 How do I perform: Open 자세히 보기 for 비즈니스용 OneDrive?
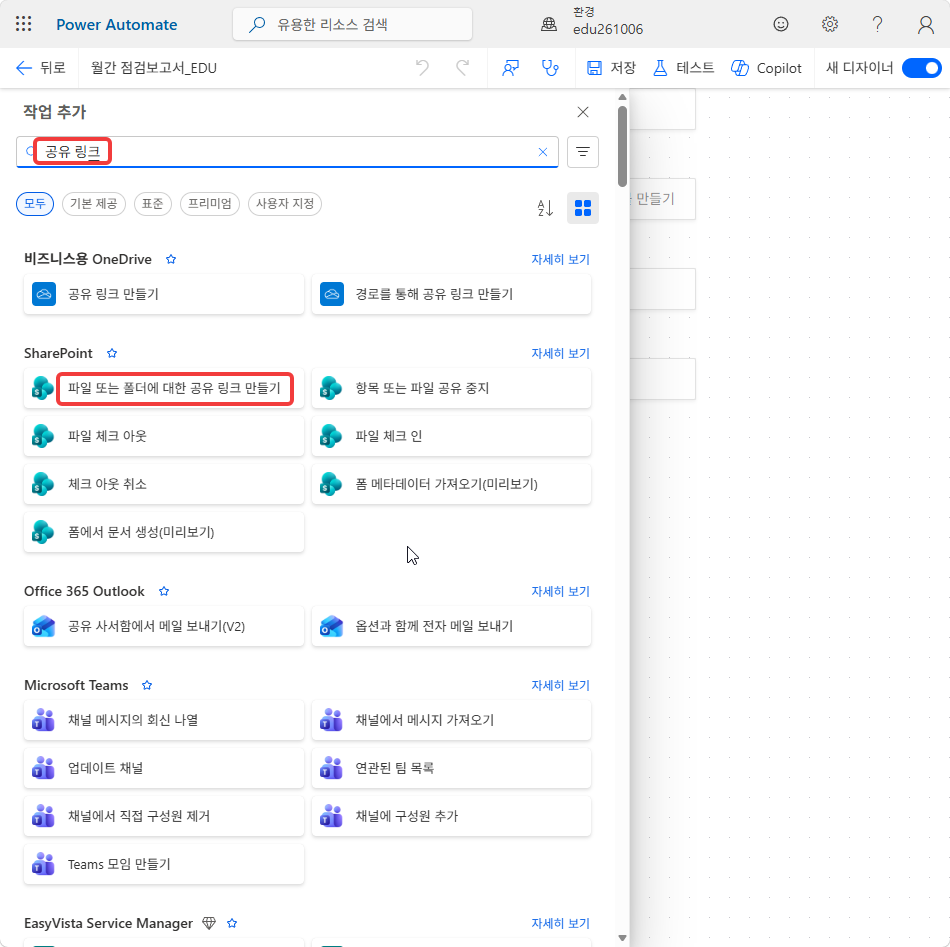pos(560,259)
